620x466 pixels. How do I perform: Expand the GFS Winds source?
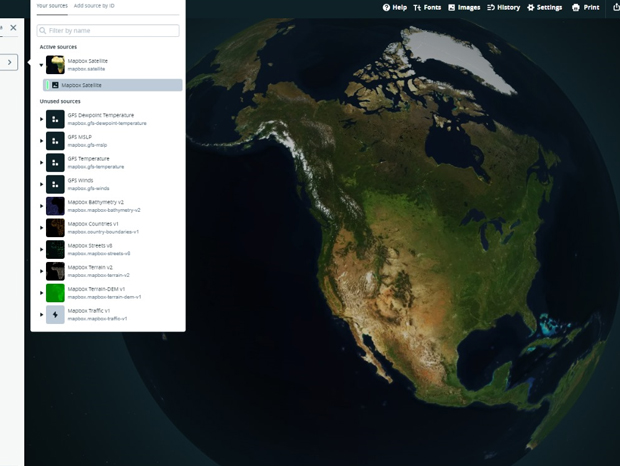point(41,184)
